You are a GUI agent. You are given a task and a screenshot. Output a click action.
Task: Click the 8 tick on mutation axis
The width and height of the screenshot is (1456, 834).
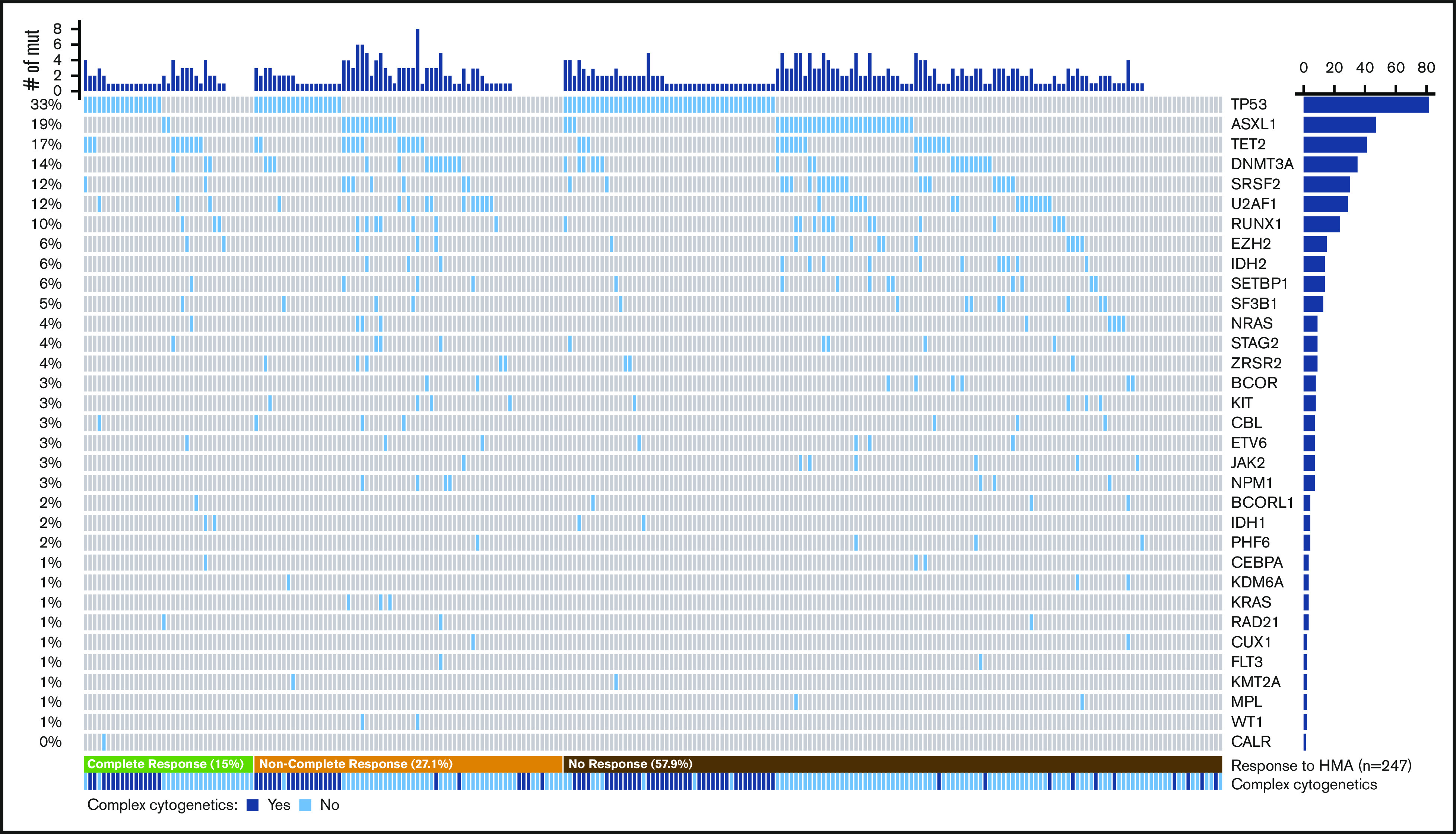[x=57, y=29]
